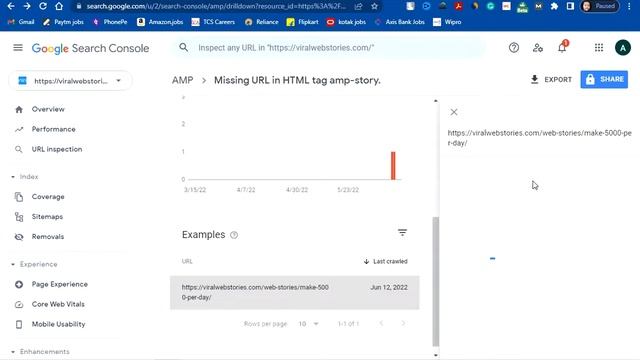
Task: Sort by Last crawled column
Action: [x=385, y=261]
